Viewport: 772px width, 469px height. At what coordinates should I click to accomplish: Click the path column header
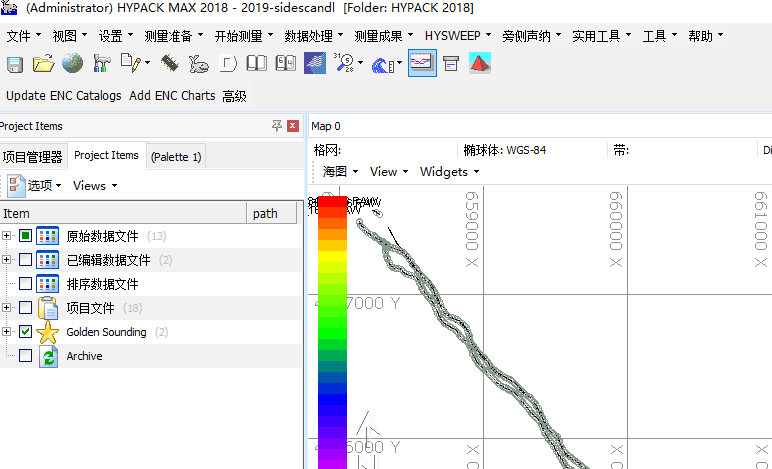pyautogui.click(x=272, y=214)
